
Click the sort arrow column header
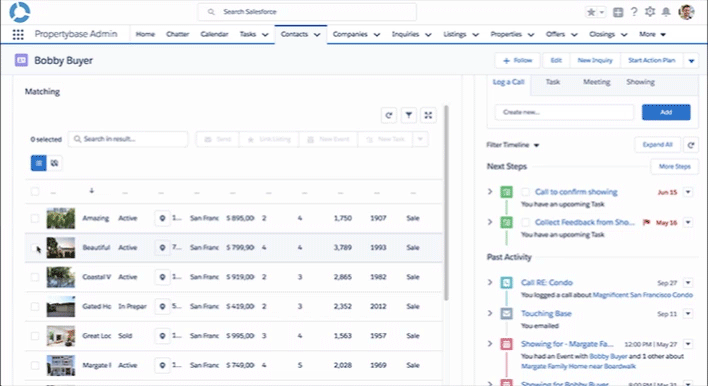coord(91,191)
